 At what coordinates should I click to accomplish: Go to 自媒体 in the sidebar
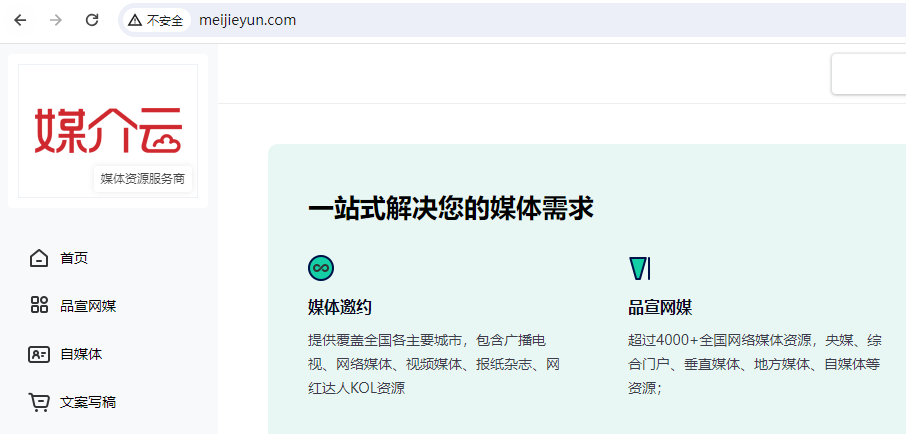[81, 354]
